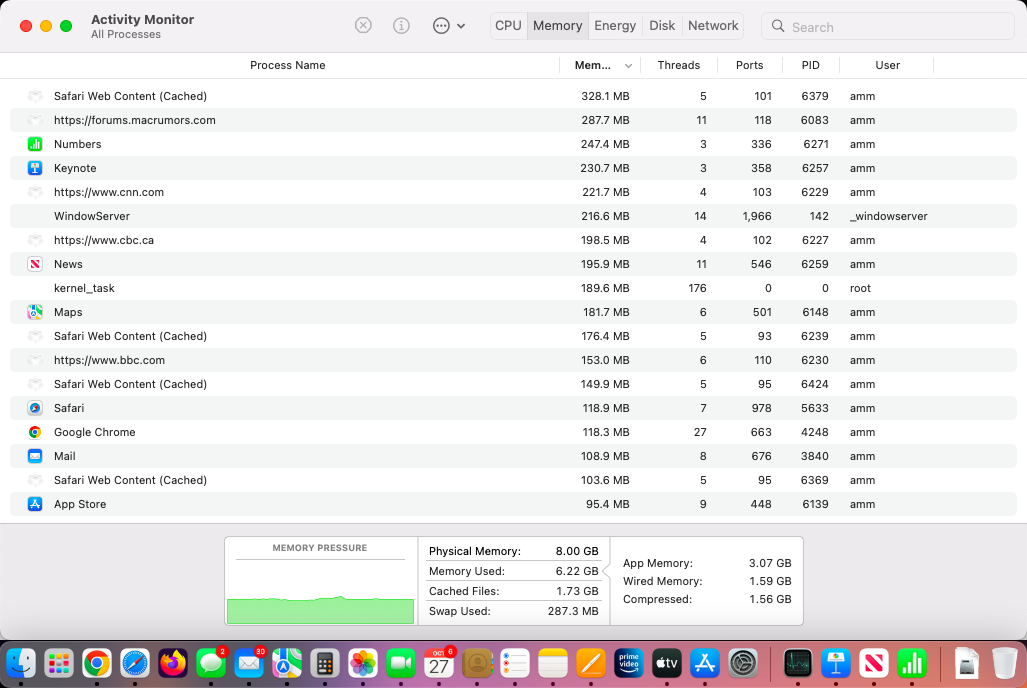Open the ellipsis action menu dropdown
Image resolution: width=1027 pixels, height=688 pixels.
[449, 26]
